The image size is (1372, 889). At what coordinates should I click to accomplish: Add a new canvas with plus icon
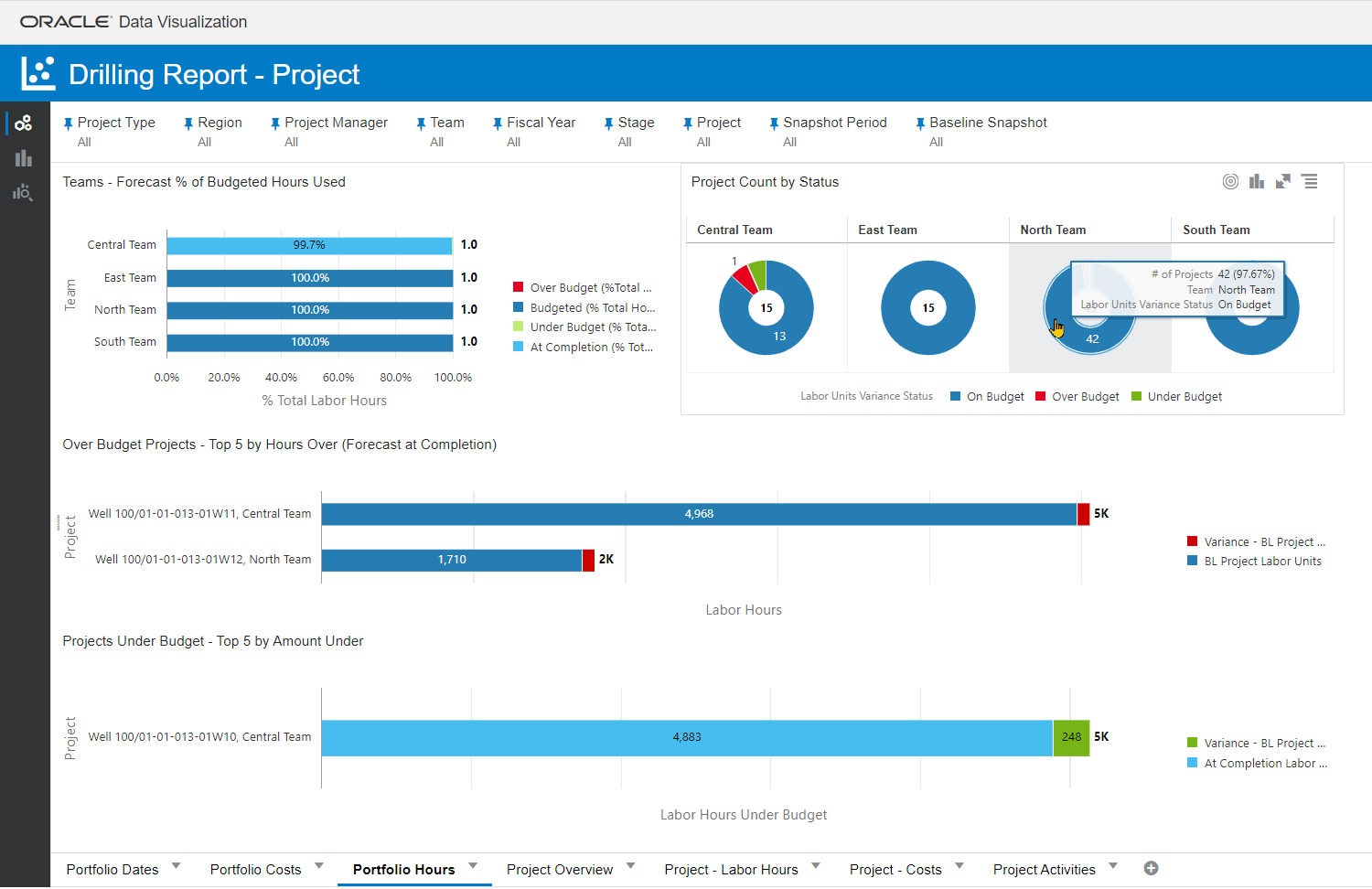coord(1151,868)
